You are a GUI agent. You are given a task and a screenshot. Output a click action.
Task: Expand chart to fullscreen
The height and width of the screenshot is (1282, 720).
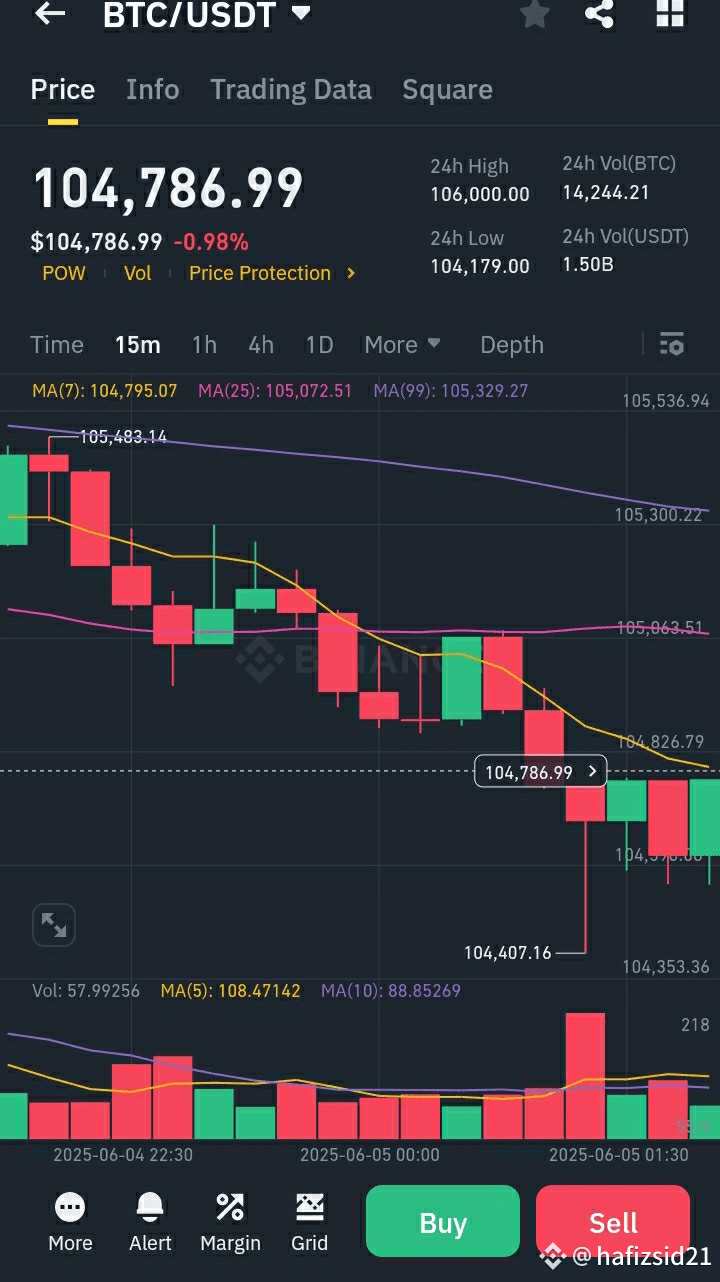coord(54,926)
